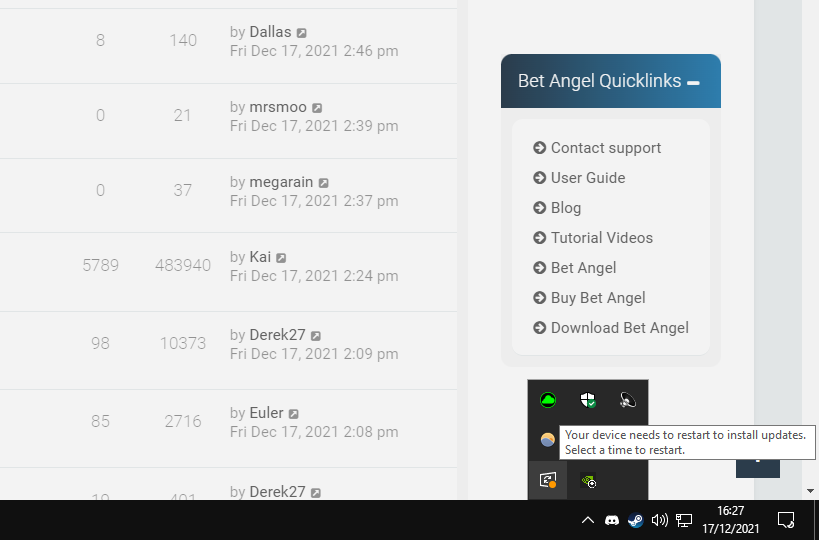Screen dimensions: 819x540
Task: Open Windows Update restart tray icon
Action: [x=547, y=480]
